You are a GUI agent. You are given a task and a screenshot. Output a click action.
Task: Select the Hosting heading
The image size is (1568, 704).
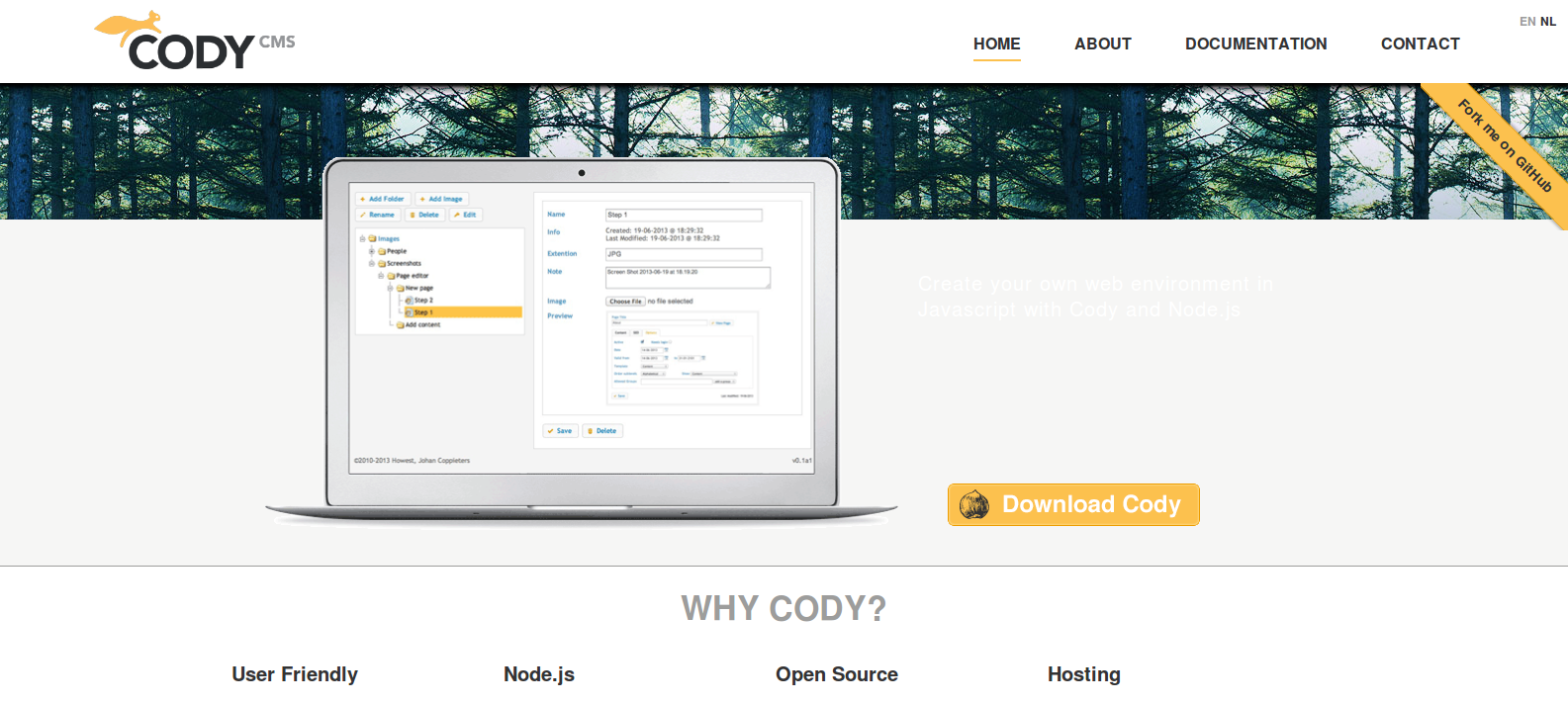click(1084, 674)
